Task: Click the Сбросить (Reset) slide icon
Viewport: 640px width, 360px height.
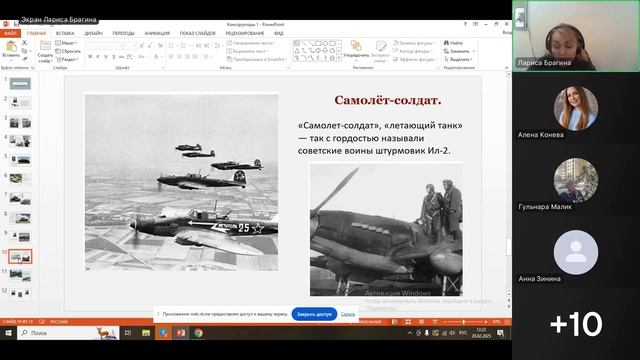Action: click(x=58, y=51)
